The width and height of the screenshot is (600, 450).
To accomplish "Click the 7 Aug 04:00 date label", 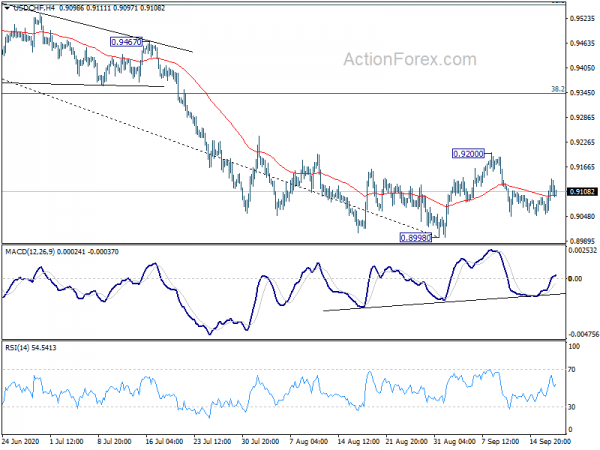I will (308, 441).
